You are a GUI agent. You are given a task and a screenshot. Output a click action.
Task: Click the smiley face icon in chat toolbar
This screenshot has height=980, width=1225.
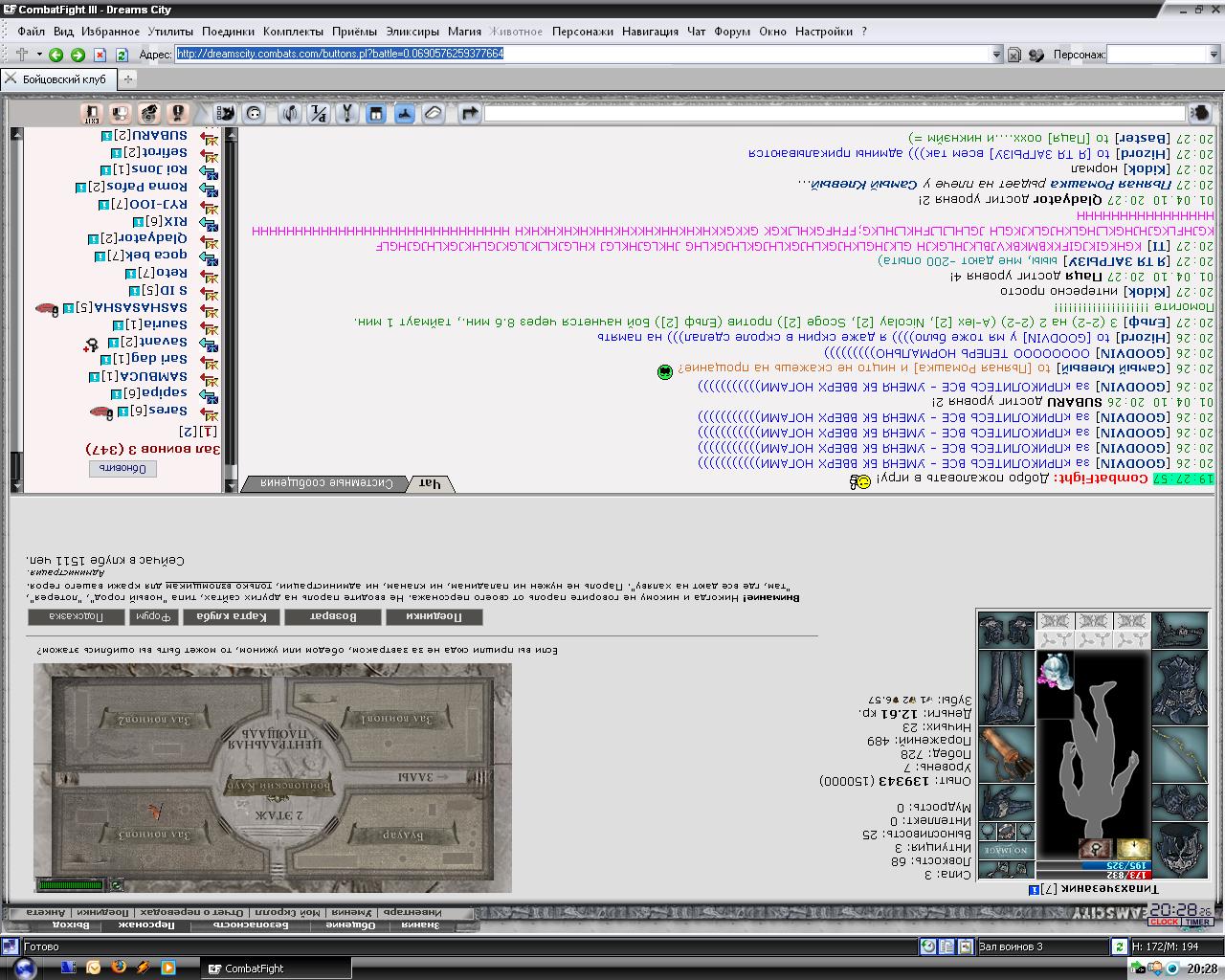click(254, 114)
